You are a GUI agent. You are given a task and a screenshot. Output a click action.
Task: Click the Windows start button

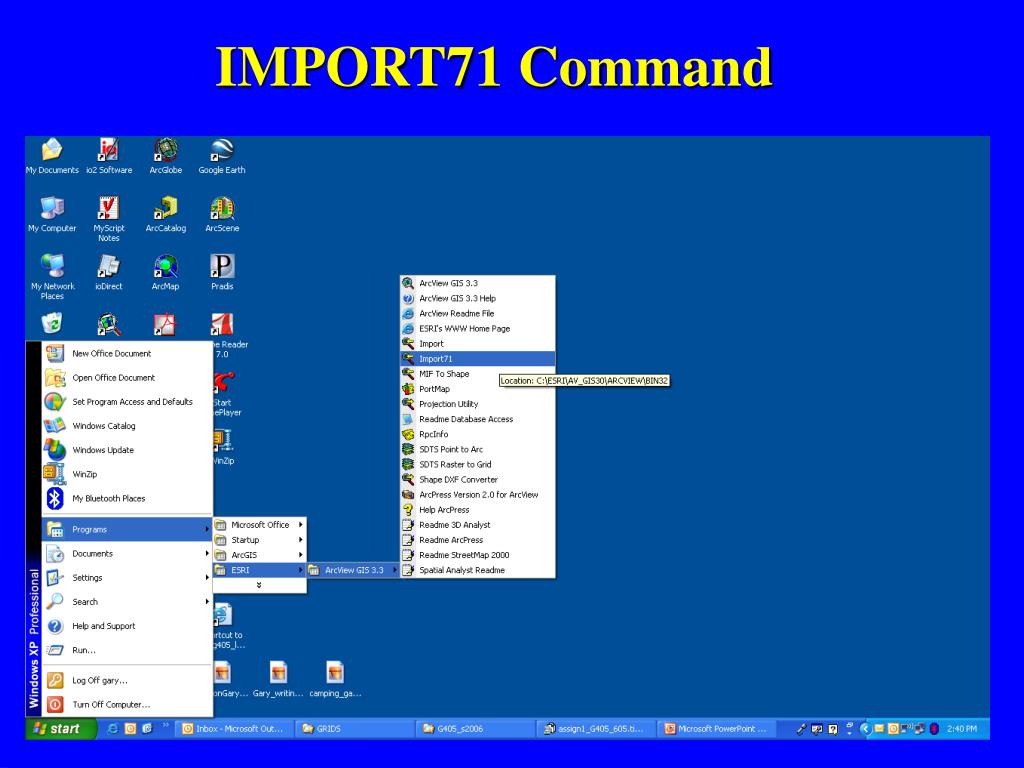click(61, 729)
